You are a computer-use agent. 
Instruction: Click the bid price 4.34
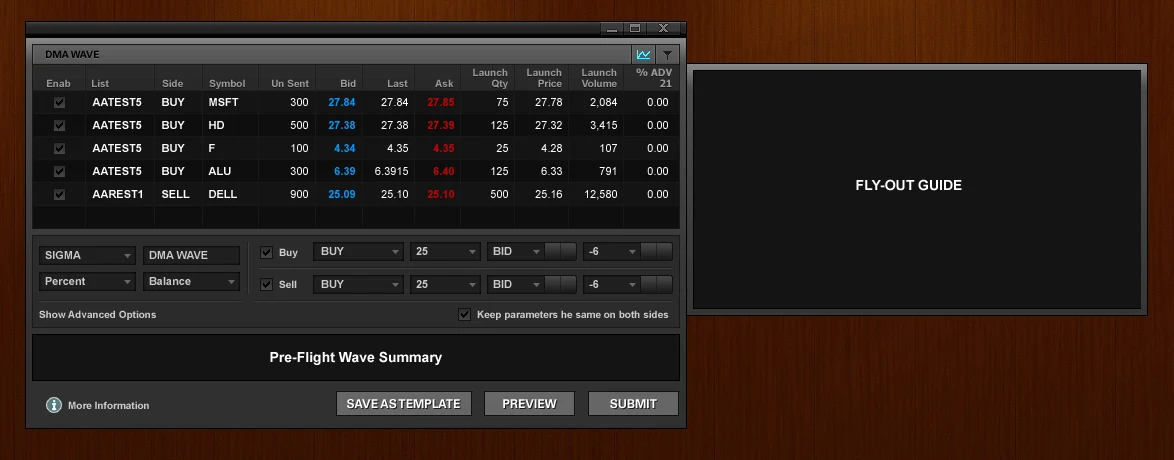click(344, 148)
